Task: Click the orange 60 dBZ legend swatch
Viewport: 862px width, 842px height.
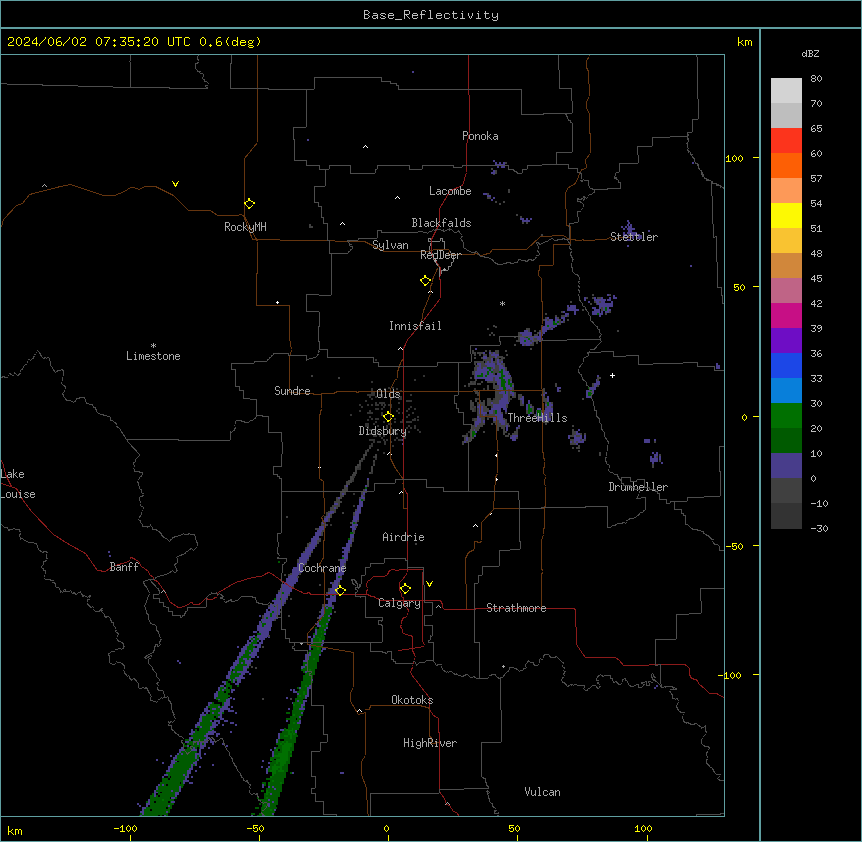Action: [786, 165]
